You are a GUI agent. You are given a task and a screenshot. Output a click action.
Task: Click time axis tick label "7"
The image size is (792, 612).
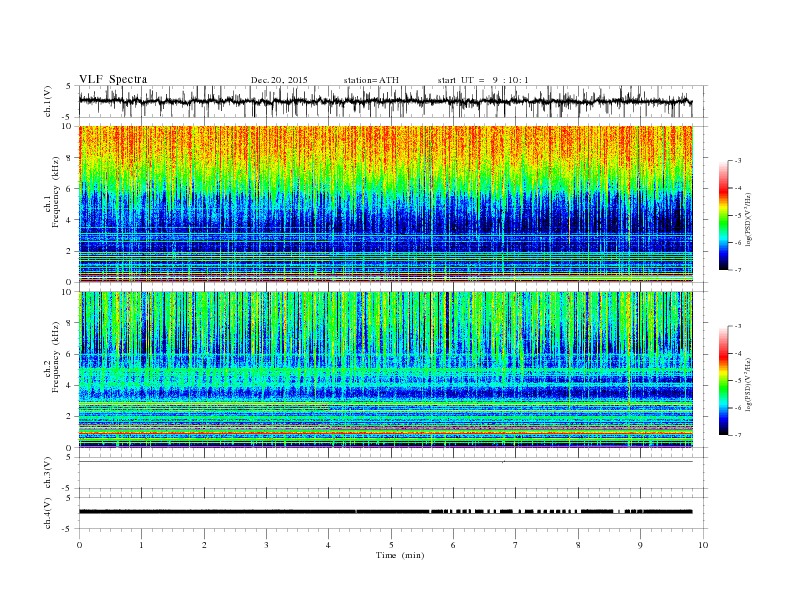516,545
